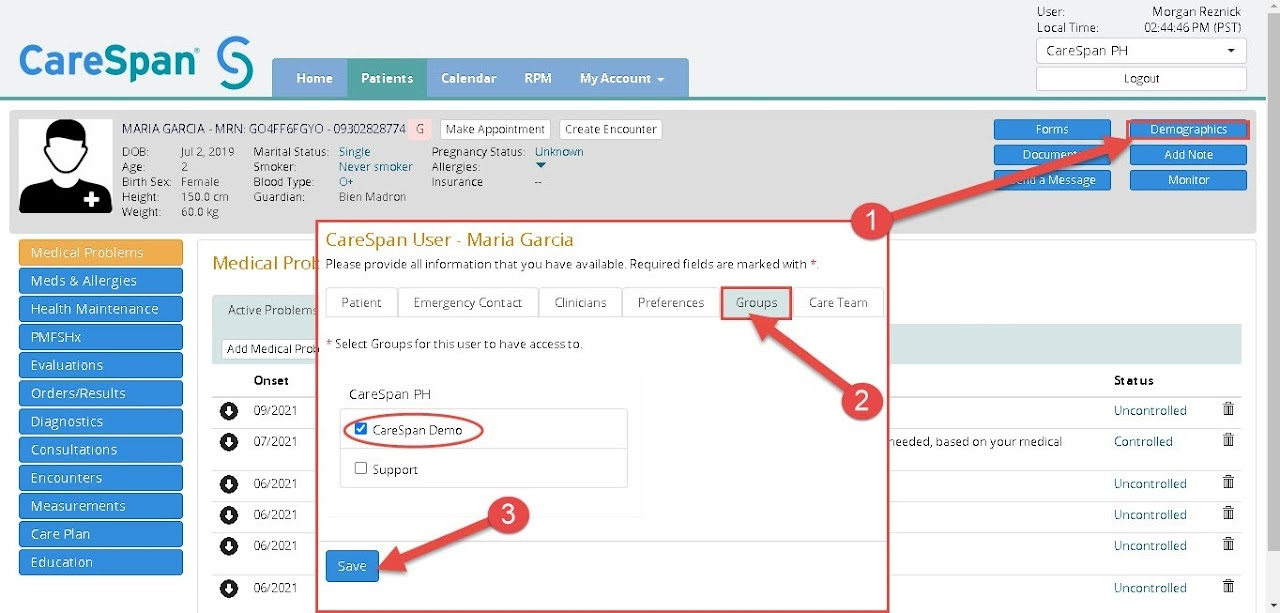
Task: Switch to the Clinicians tab
Action: pyautogui.click(x=580, y=303)
